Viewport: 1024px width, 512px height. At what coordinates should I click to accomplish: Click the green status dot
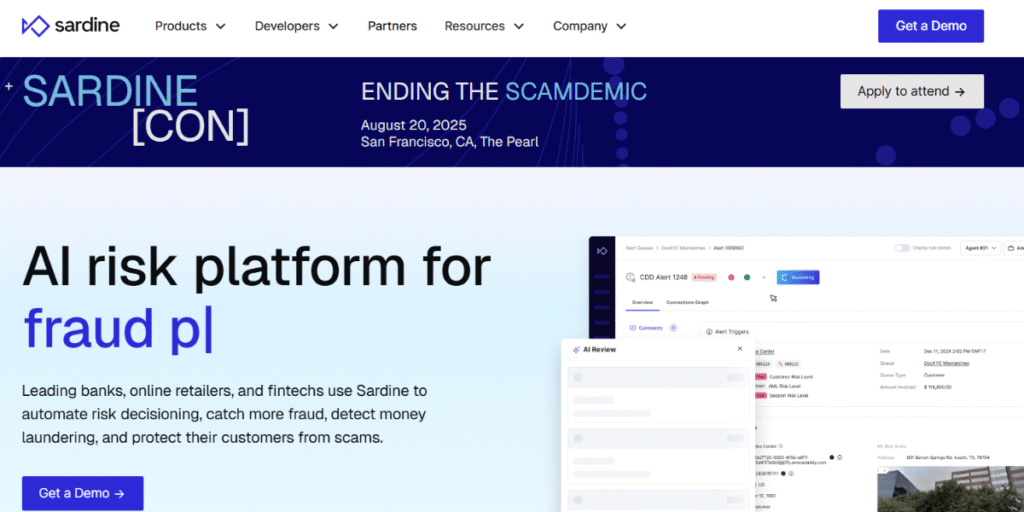click(x=747, y=278)
